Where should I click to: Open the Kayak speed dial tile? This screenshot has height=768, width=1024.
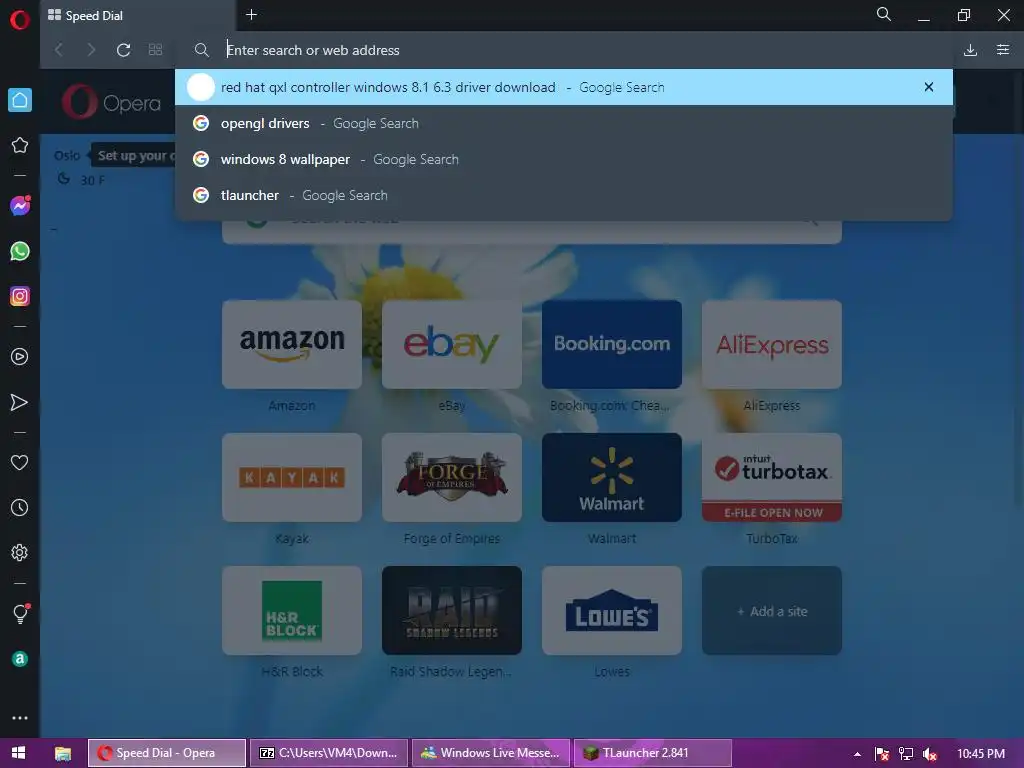[x=292, y=477]
